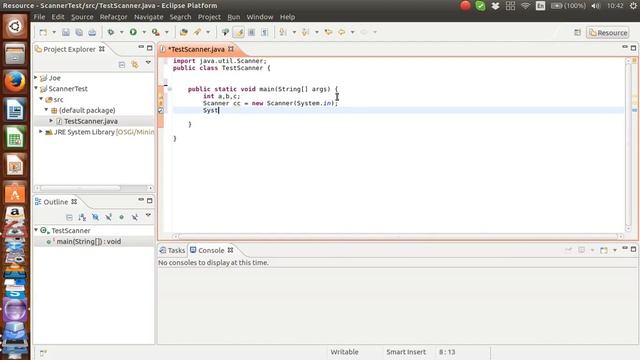The image size is (640, 360).
Task: Run the program with green Run icon
Action: pos(133,32)
